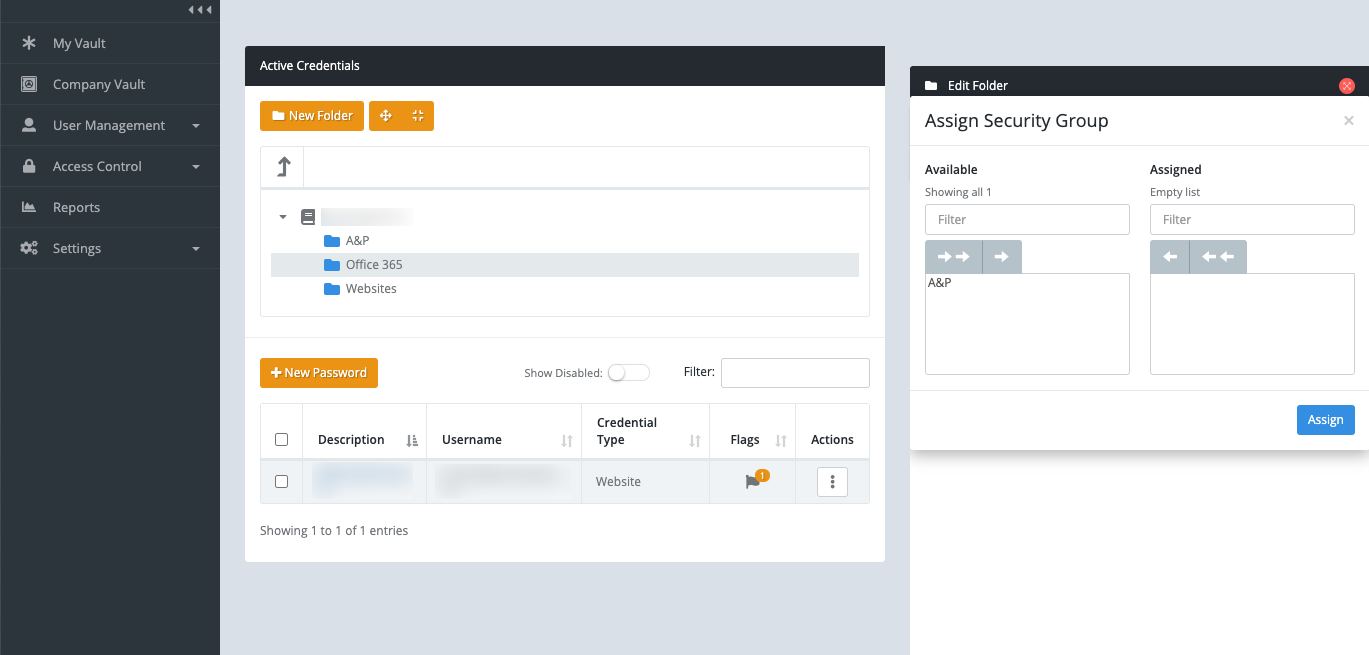The width and height of the screenshot is (1369, 655).
Task: Toggle the Show Disabled switch
Action: tap(628, 373)
